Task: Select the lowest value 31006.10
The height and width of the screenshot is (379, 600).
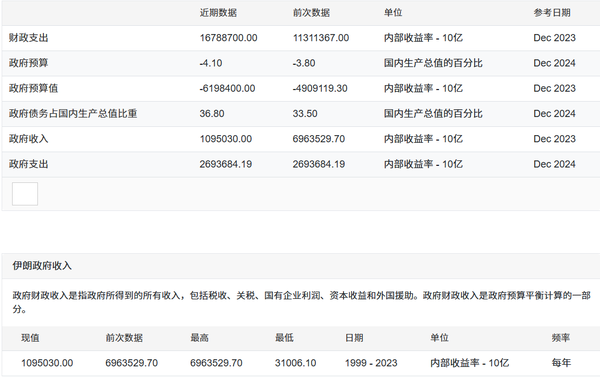Action: (295, 363)
